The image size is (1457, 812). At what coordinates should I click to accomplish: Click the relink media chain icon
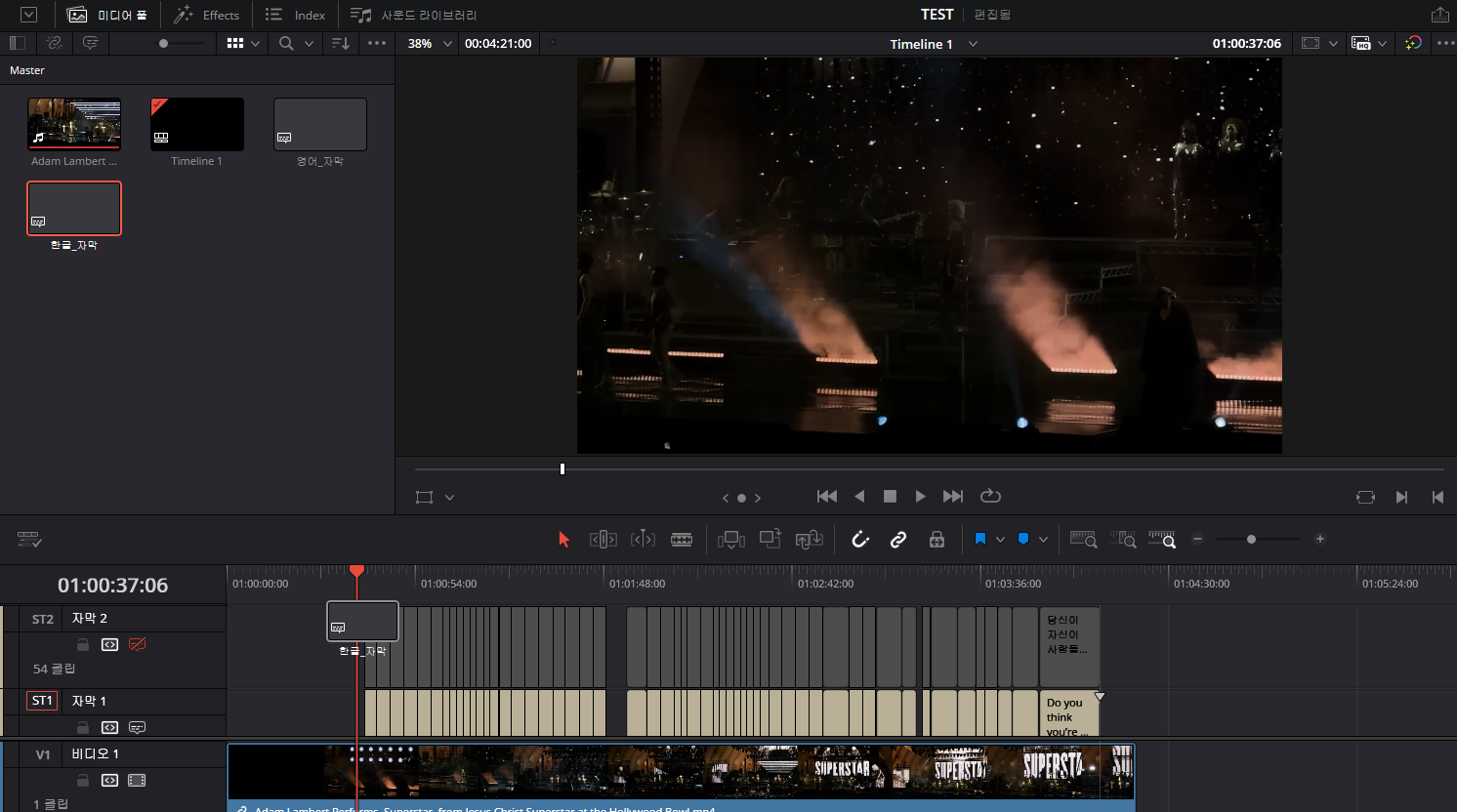pyautogui.click(x=55, y=43)
